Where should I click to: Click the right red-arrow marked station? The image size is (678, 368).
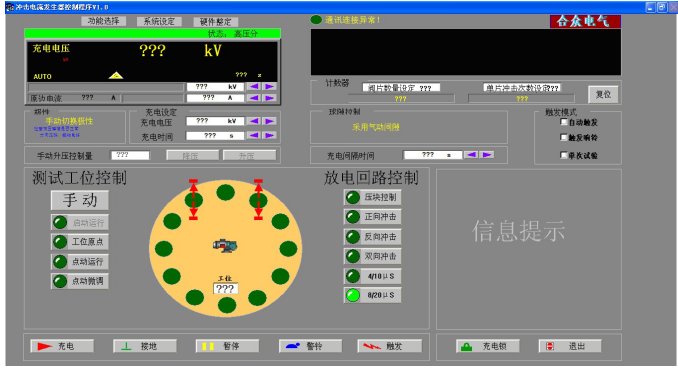(258, 200)
